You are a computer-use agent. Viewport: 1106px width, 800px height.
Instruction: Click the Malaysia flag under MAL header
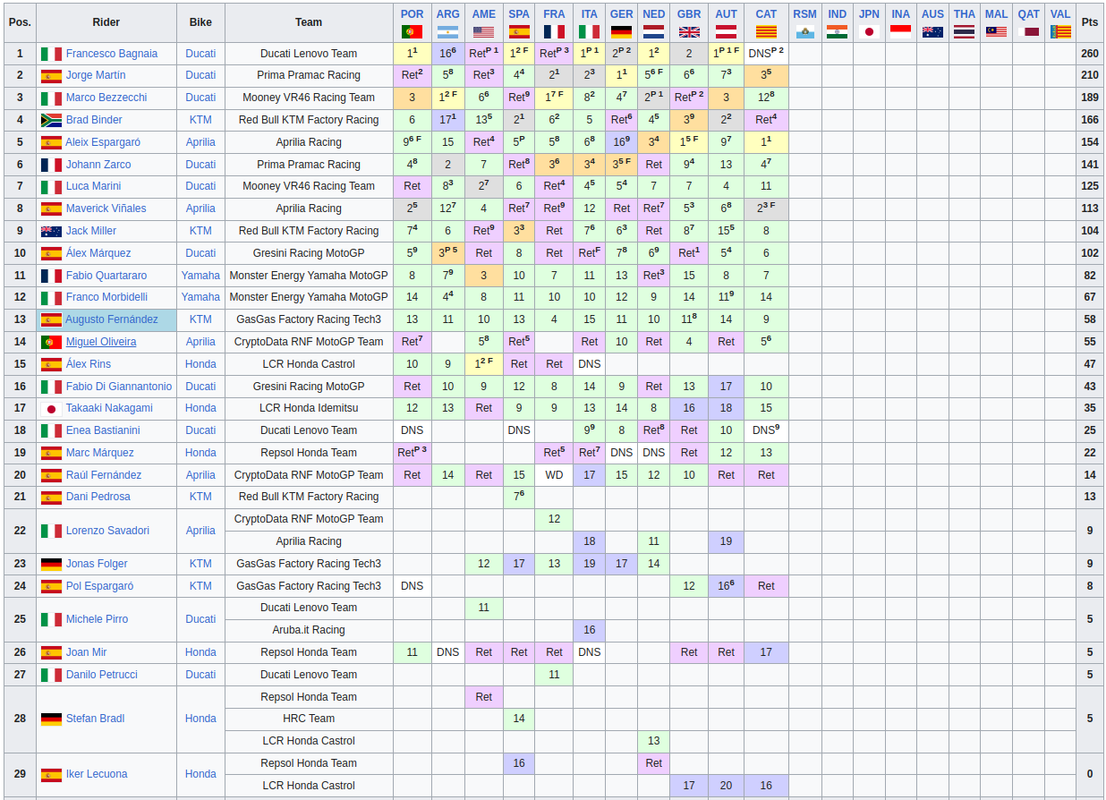pyautogui.click(x=996, y=32)
